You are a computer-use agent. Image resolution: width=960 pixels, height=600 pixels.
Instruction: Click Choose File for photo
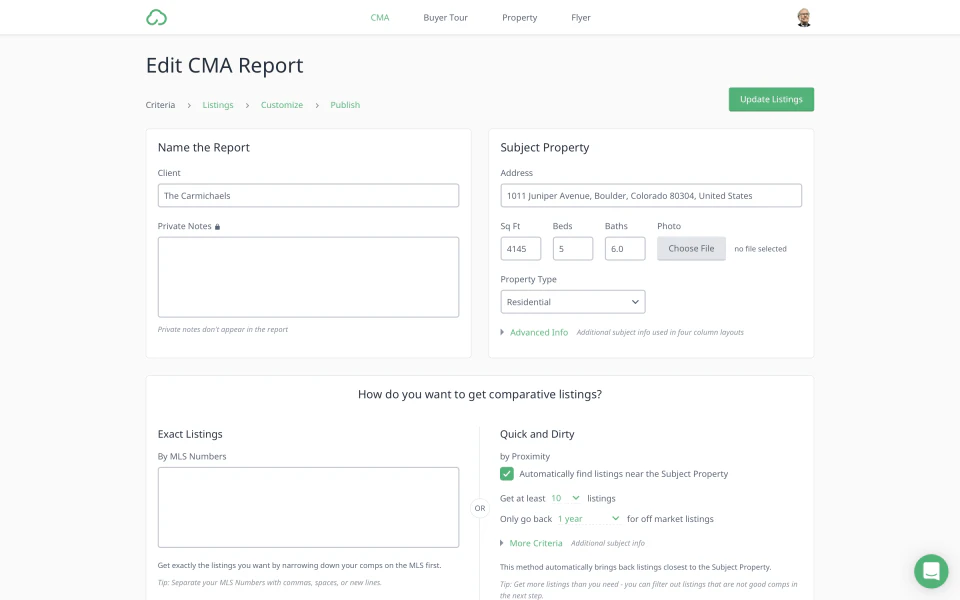click(x=691, y=248)
